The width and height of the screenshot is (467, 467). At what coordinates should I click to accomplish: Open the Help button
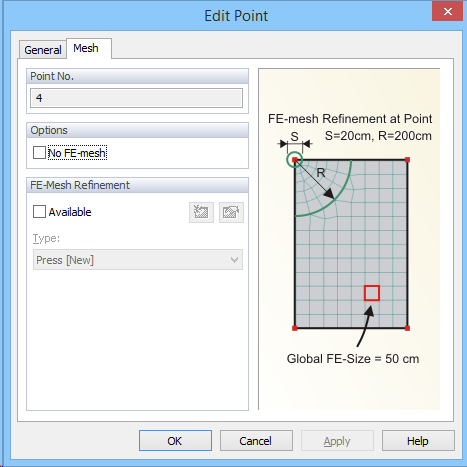[x=418, y=441]
